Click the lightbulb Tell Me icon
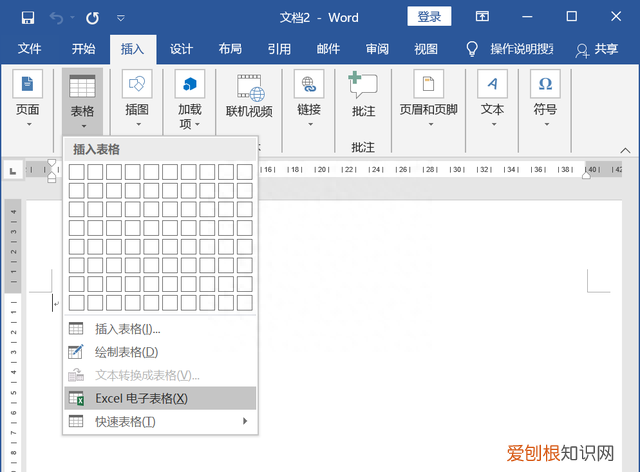This screenshot has width=640, height=472. point(472,49)
